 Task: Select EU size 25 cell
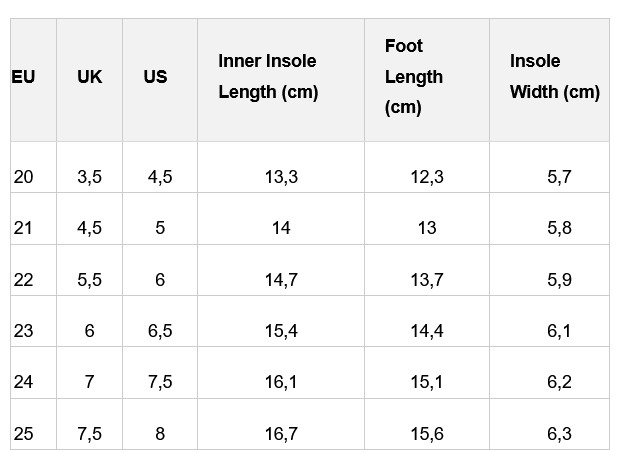point(24,434)
